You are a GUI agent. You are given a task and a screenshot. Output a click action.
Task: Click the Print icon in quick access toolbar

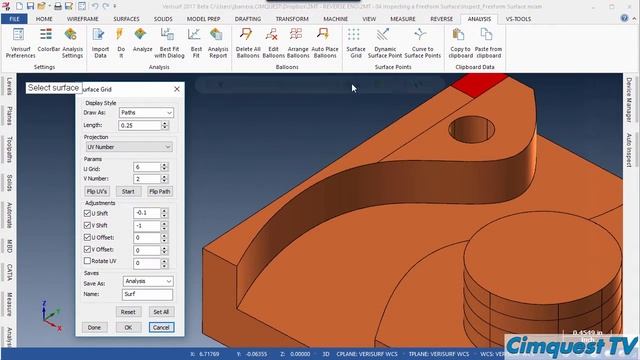pyautogui.click(x=58, y=6)
